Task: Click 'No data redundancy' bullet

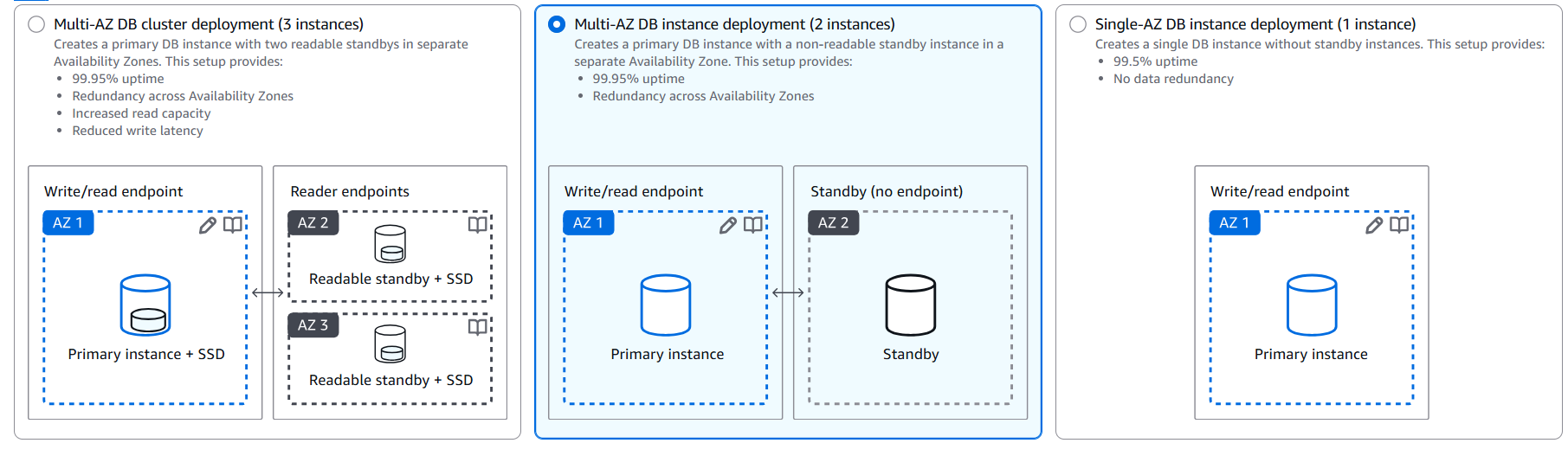Action: tap(1173, 79)
